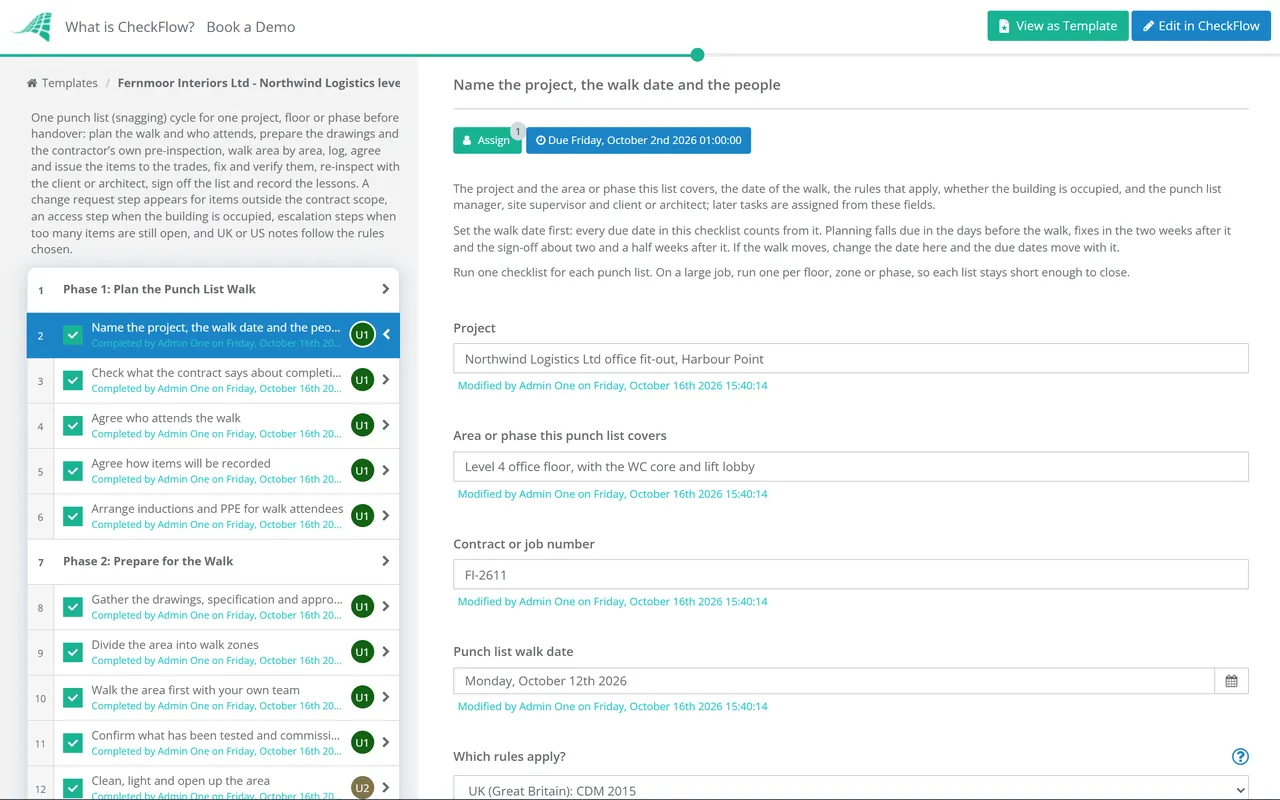Click Edit in CheckFlow button
The height and width of the screenshot is (800, 1280).
pos(1201,26)
